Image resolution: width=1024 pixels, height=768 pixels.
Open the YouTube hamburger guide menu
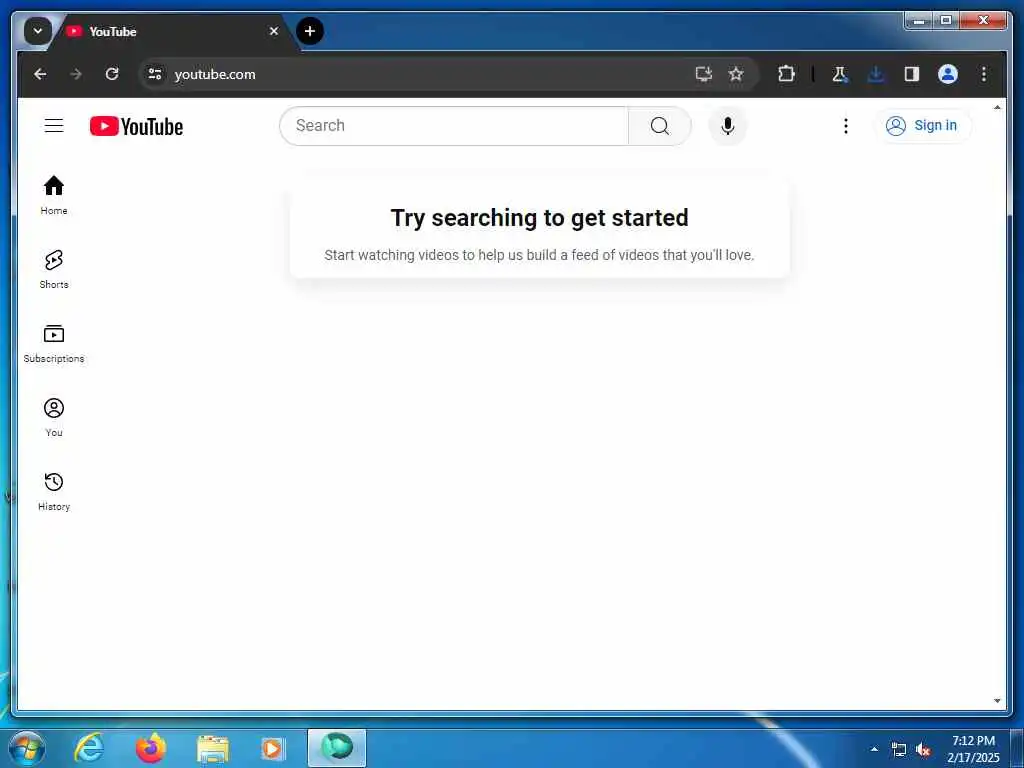pyautogui.click(x=54, y=125)
